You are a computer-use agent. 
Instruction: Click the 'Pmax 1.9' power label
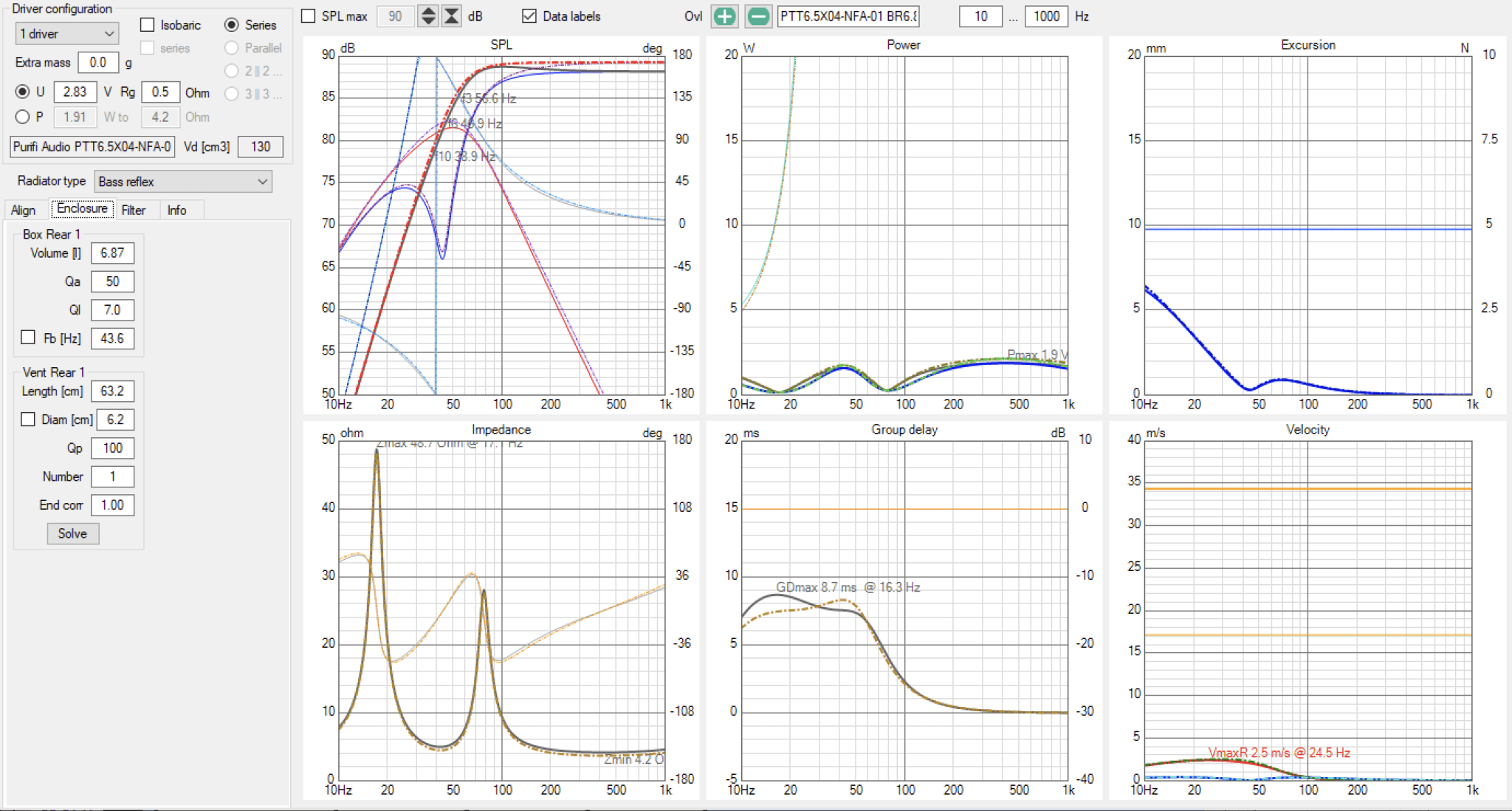1037,355
